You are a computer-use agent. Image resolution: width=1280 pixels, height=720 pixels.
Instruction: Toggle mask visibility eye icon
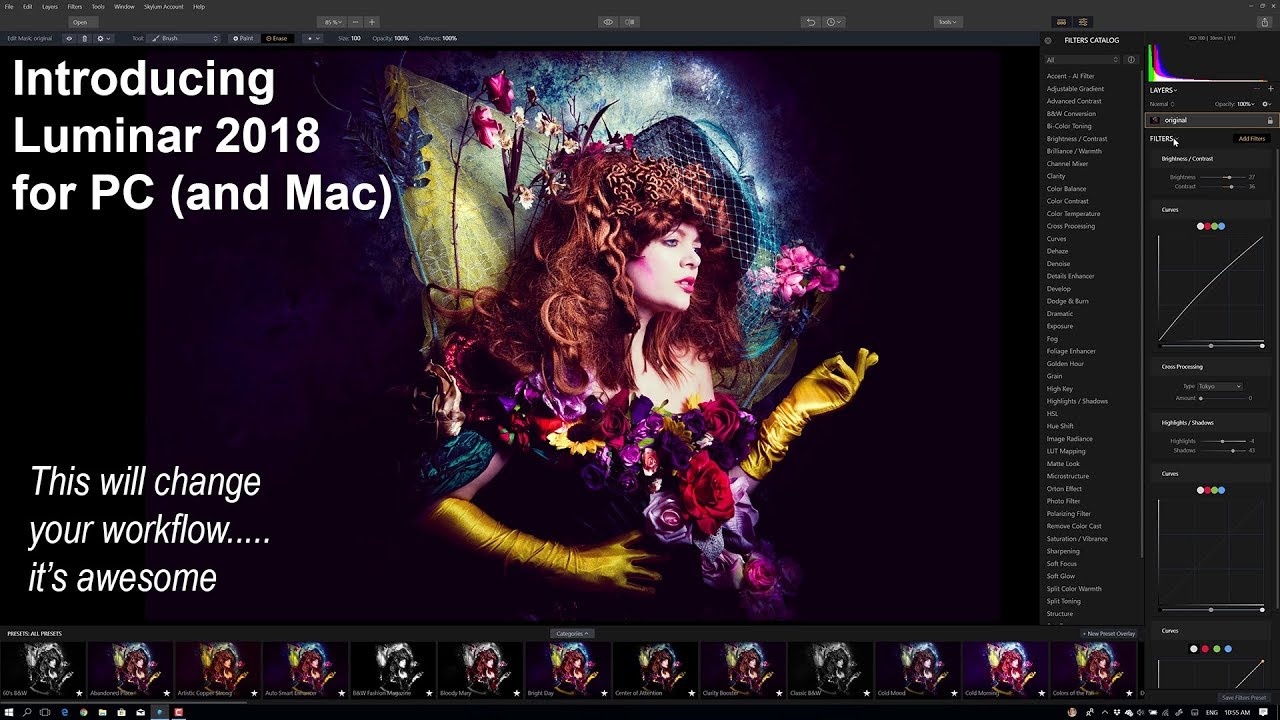pyautogui.click(x=69, y=38)
